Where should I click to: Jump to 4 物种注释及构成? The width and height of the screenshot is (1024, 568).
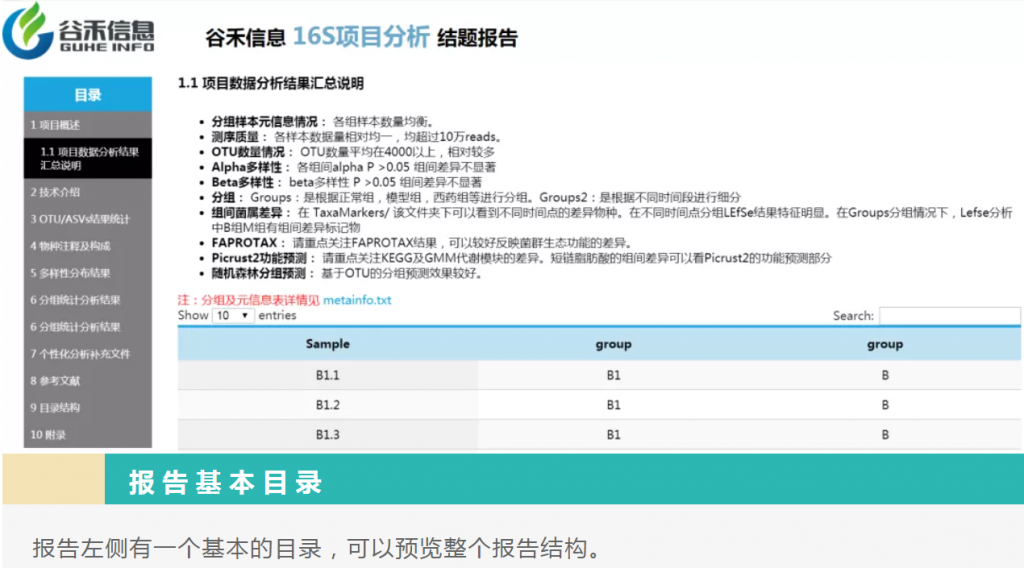coord(70,246)
